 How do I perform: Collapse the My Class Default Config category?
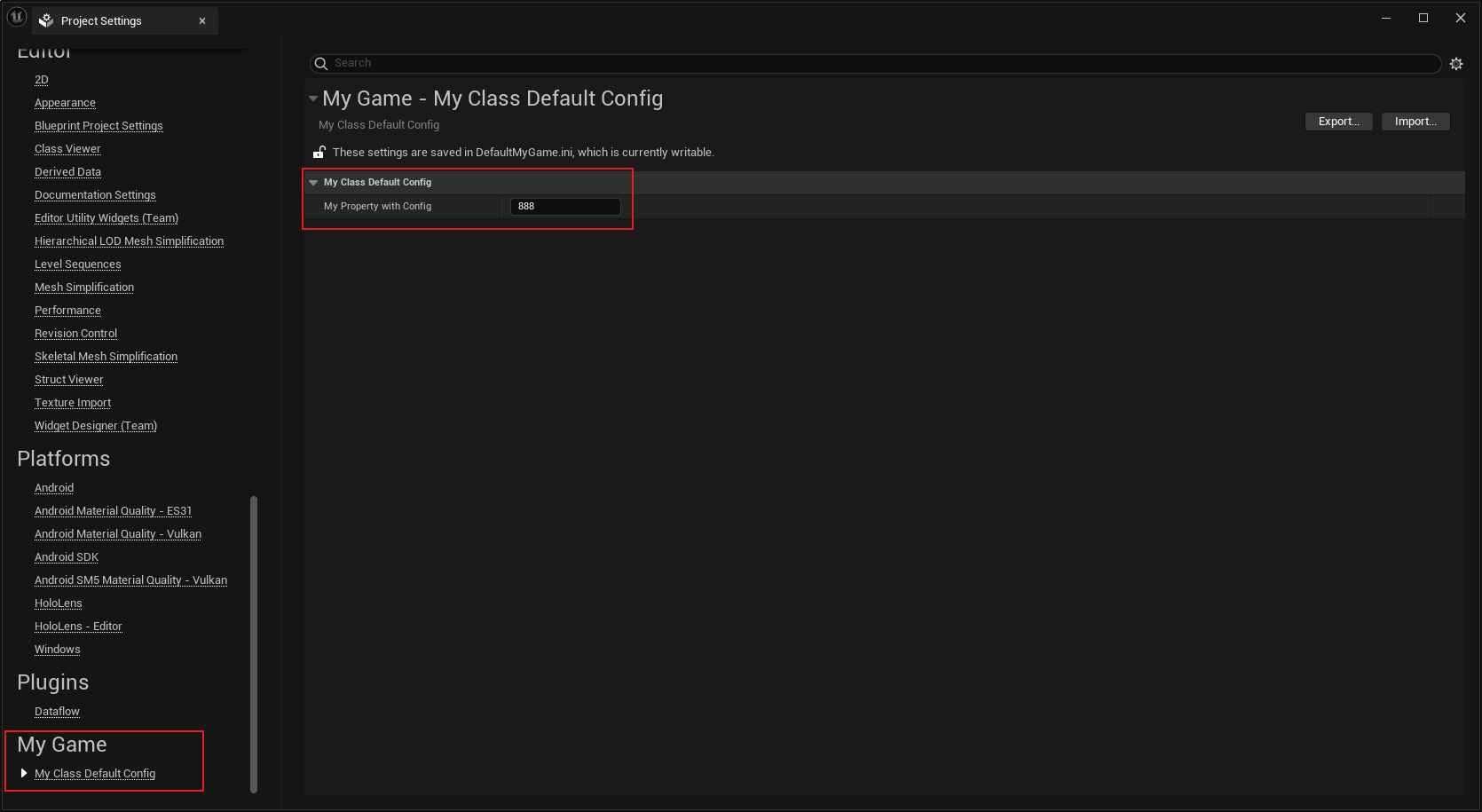tap(313, 182)
